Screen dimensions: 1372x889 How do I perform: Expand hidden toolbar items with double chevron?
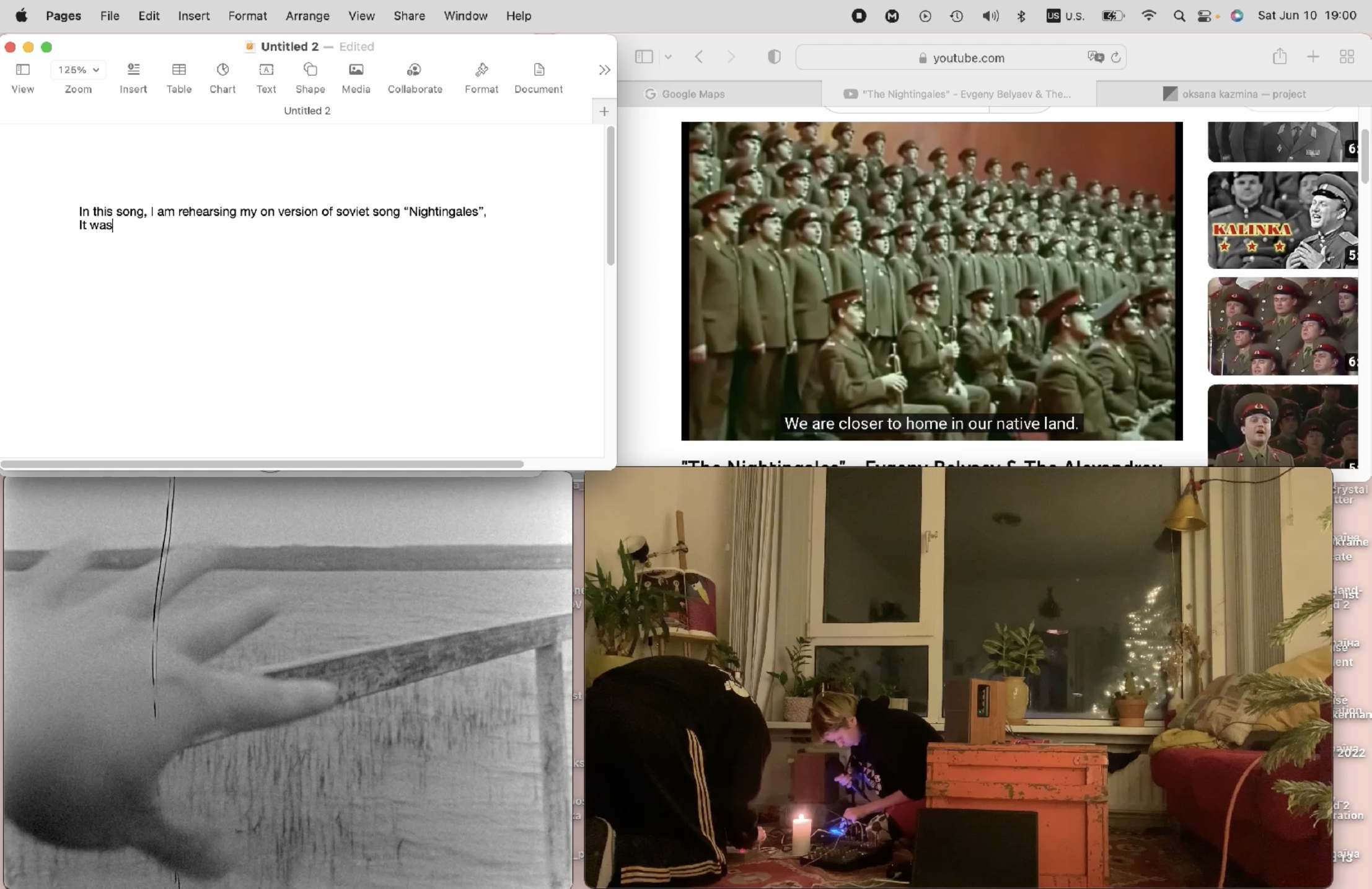coord(604,70)
